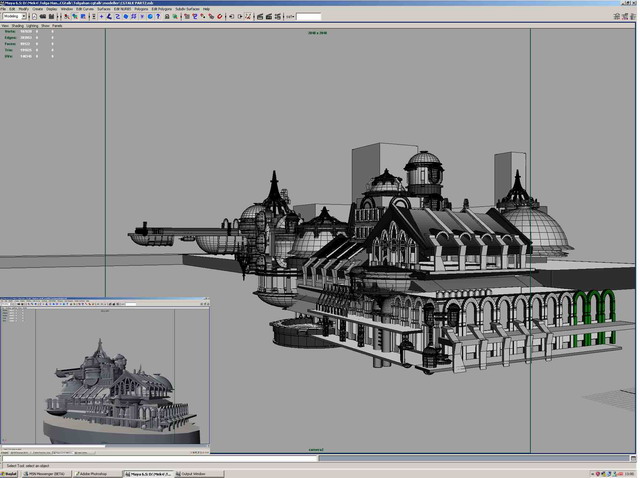The height and width of the screenshot is (478, 640).
Task: Click the Show menu in viewport
Action: [46, 26]
